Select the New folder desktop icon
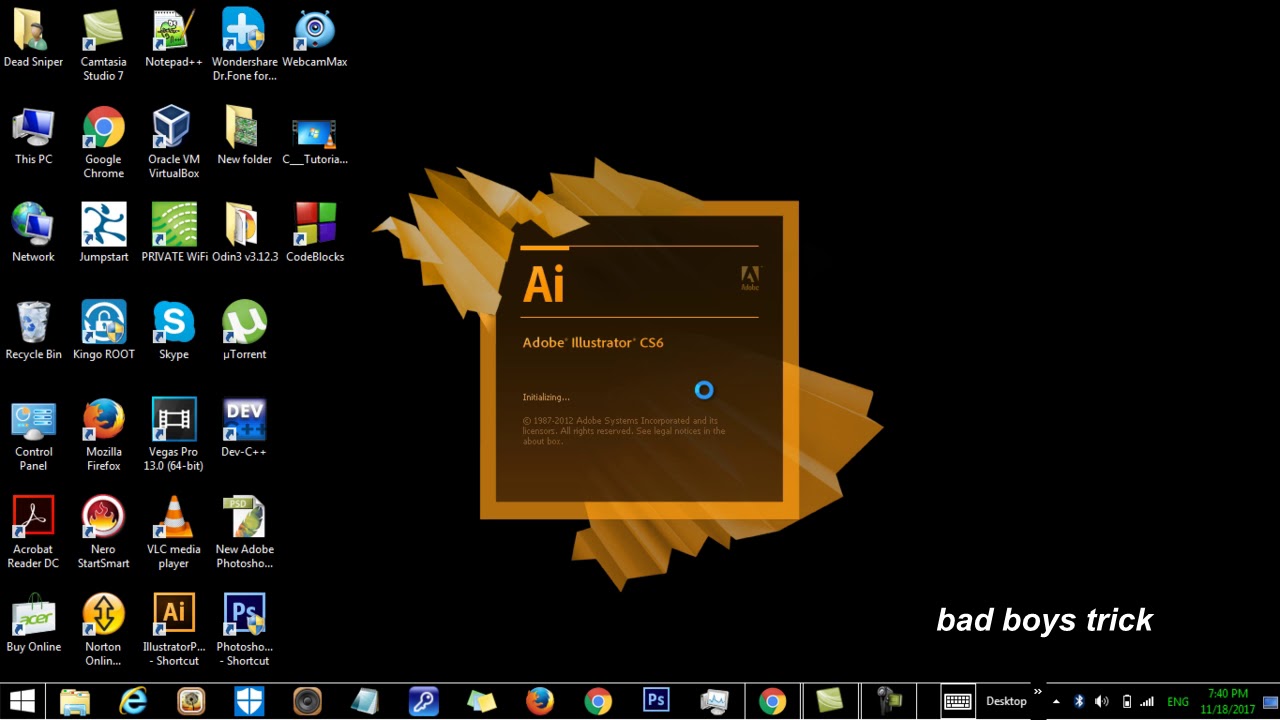The height and width of the screenshot is (720, 1280). point(244,136)
